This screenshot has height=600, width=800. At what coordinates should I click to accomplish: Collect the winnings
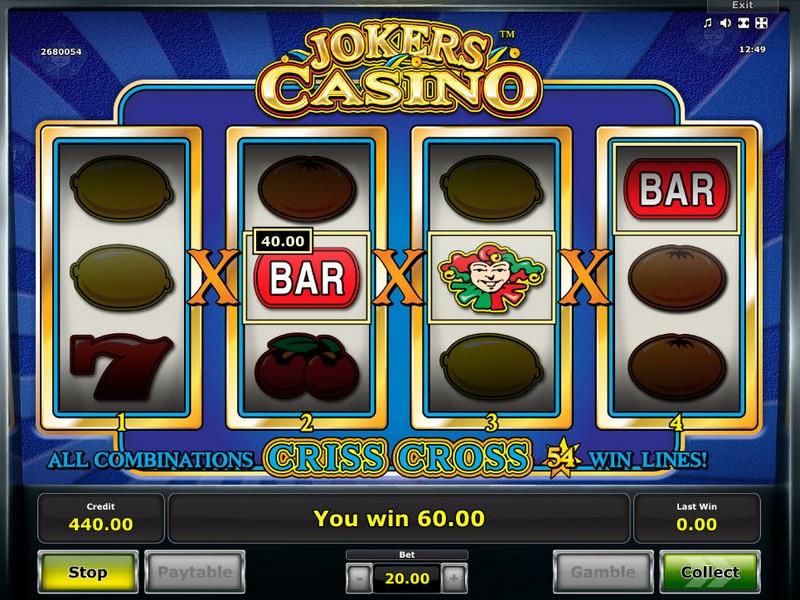point(710,572)
